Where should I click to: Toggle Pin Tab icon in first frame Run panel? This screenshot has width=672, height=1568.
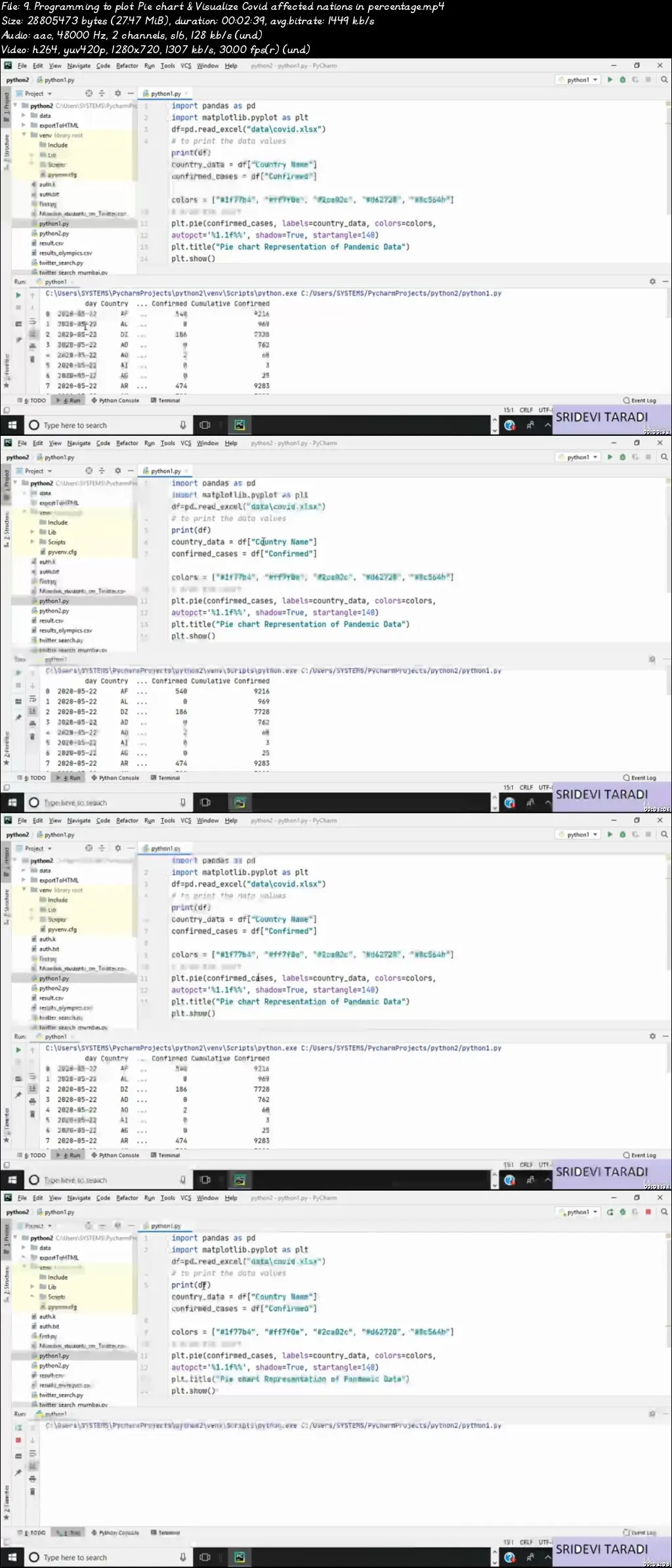(18, 340)
